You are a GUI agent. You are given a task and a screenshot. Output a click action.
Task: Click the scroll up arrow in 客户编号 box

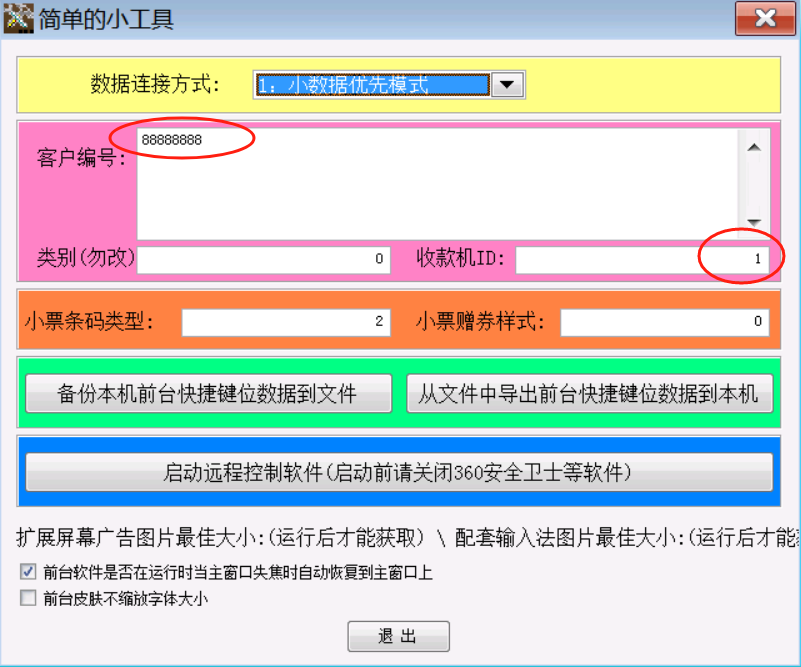754,148
